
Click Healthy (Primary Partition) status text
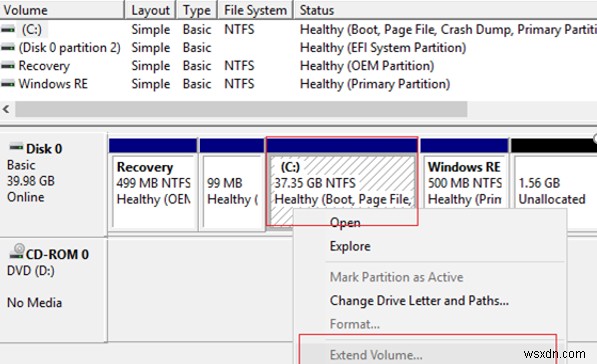point(375,84)
